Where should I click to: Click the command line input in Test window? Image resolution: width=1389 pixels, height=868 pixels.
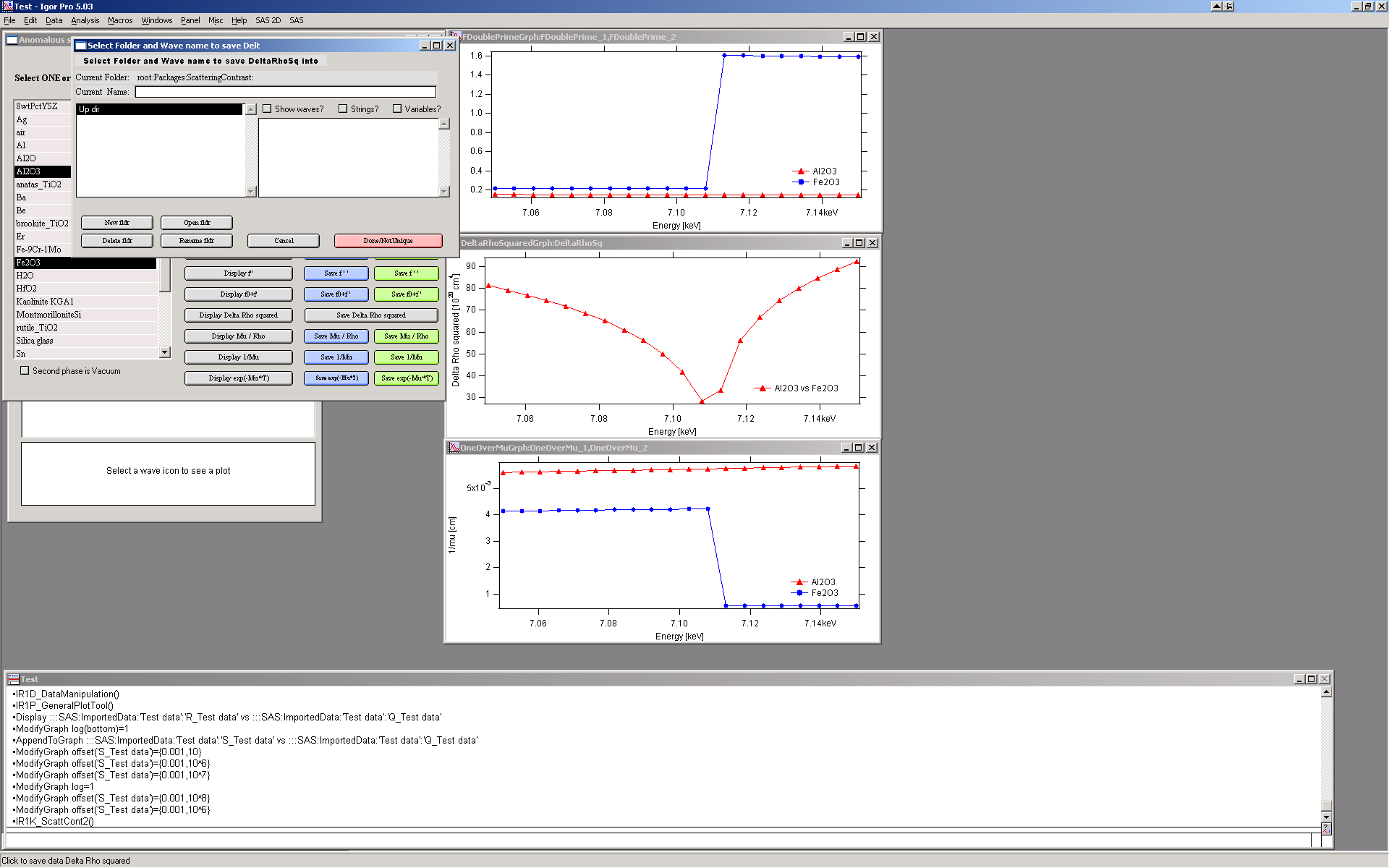[660, 840]
